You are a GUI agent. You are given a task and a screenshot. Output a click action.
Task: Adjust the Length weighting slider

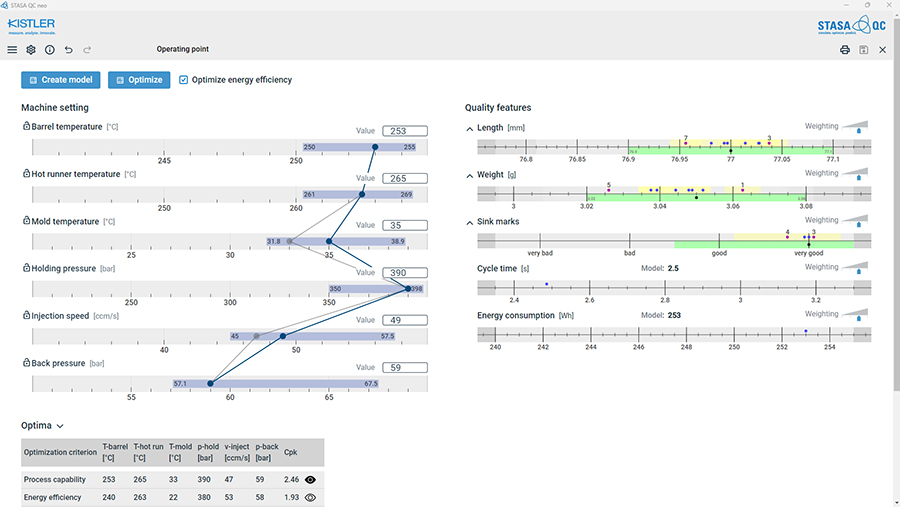pyautogui.click(x=857, y=129)
